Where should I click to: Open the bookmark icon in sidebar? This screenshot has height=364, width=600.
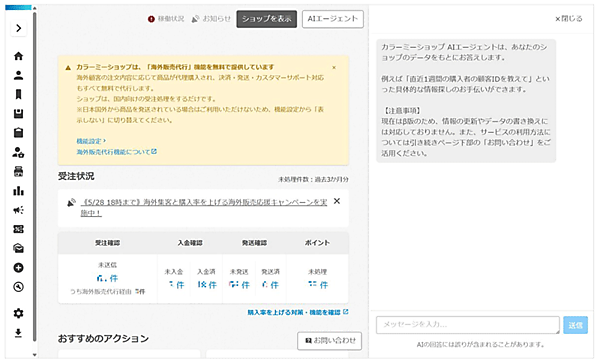pyautogui.click(x=18, y=95)
